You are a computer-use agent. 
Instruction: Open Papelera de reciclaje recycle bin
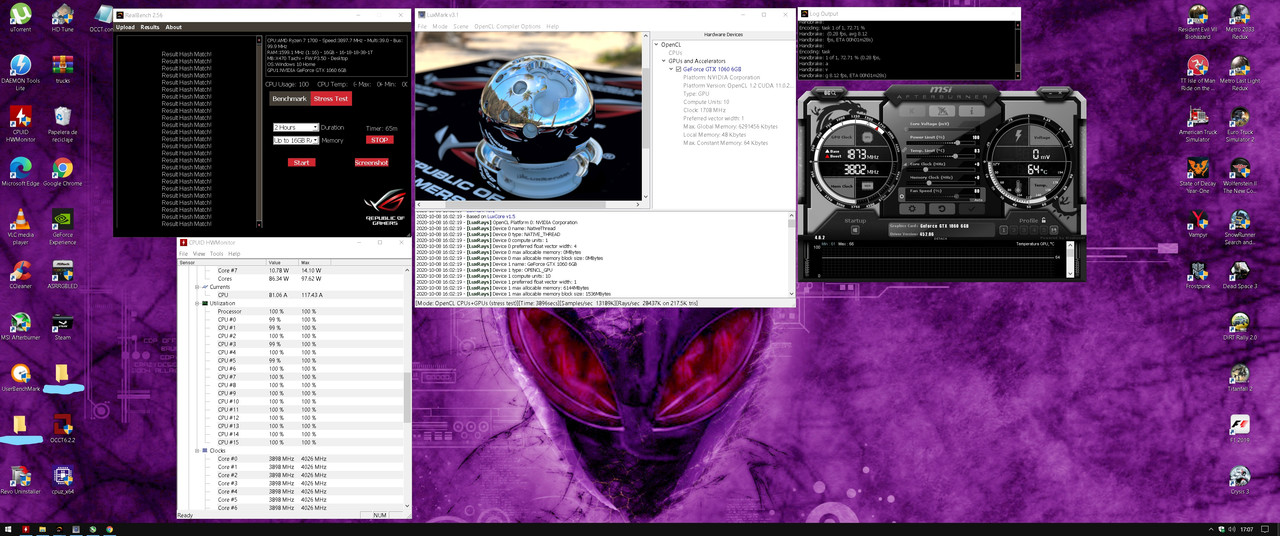[x=62, y=124]
